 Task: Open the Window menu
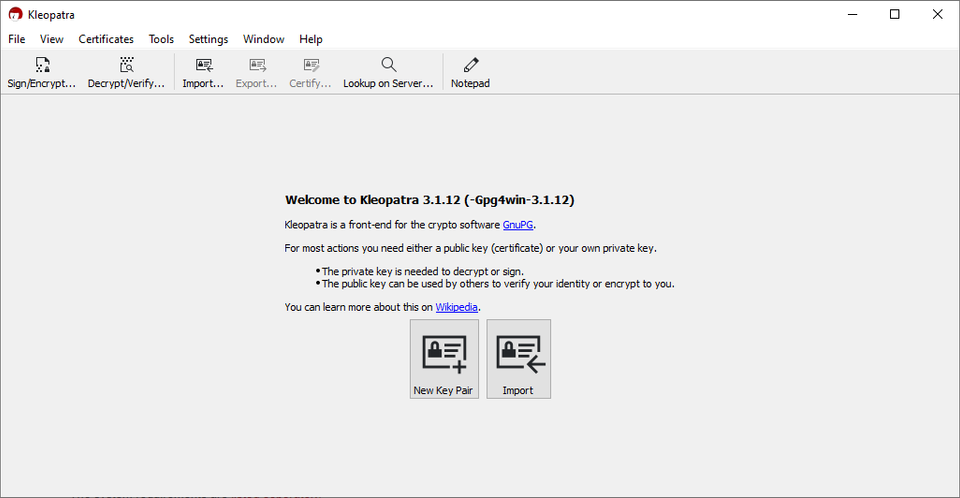[264, 39]
